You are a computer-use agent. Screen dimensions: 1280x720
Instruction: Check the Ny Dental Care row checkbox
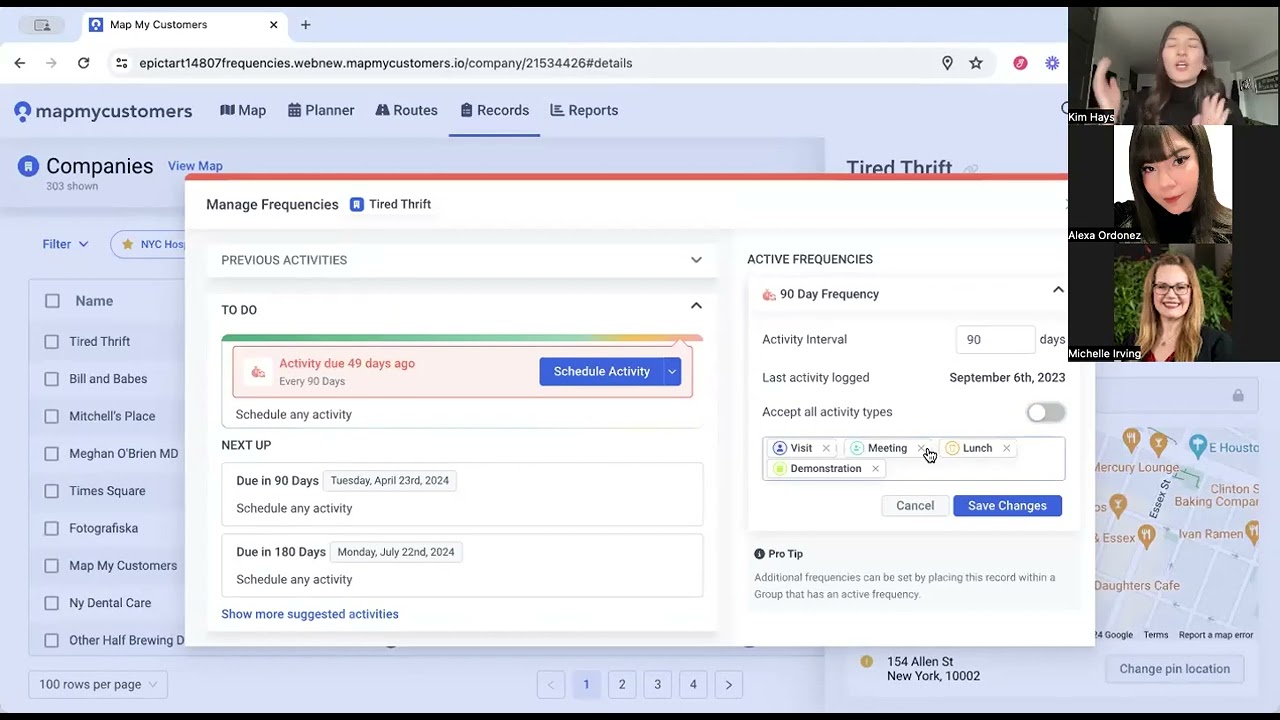coord(51,603)
